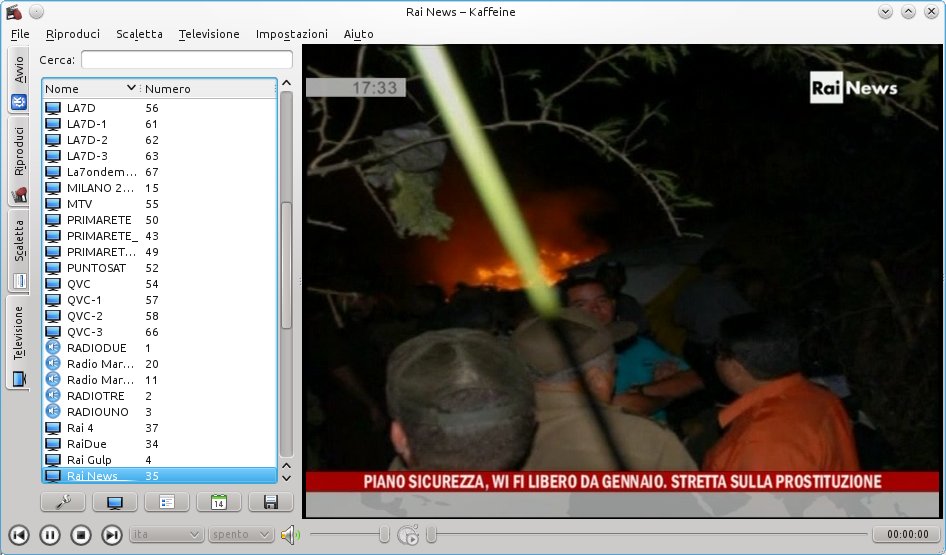Select the LA7D-3 channel
946x555 pixels.
(159, 156)
